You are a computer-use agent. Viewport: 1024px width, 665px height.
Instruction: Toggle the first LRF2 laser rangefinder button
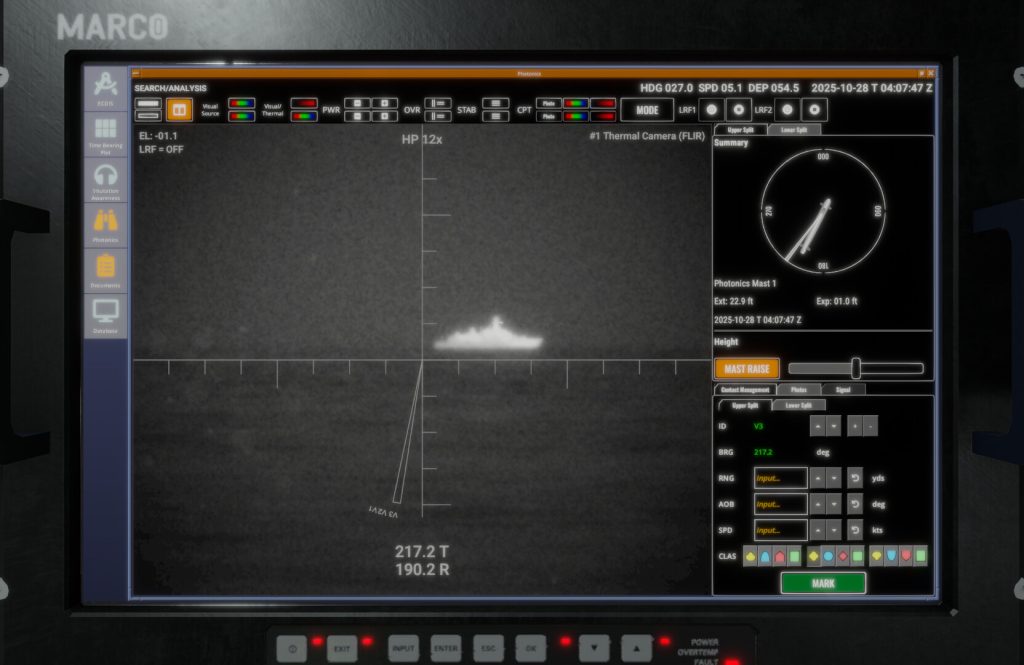[787, 109]
